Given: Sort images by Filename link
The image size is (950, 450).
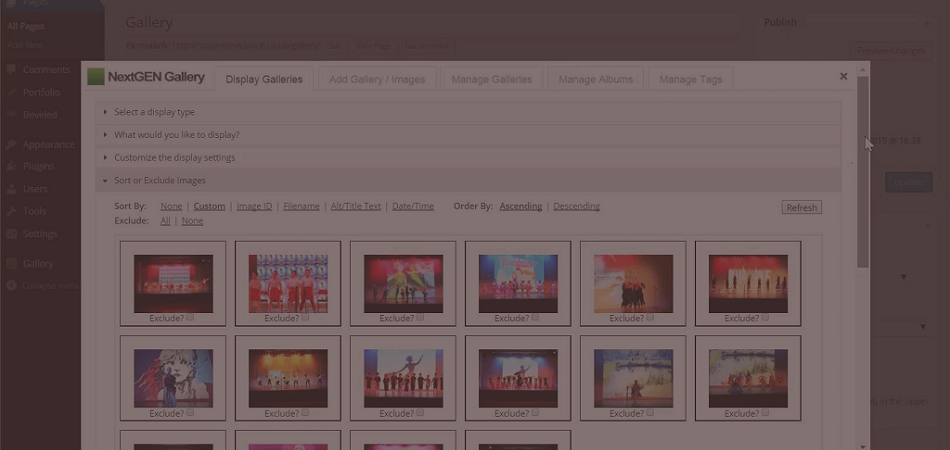Looking at the screenshot, I should click(301, 206).
